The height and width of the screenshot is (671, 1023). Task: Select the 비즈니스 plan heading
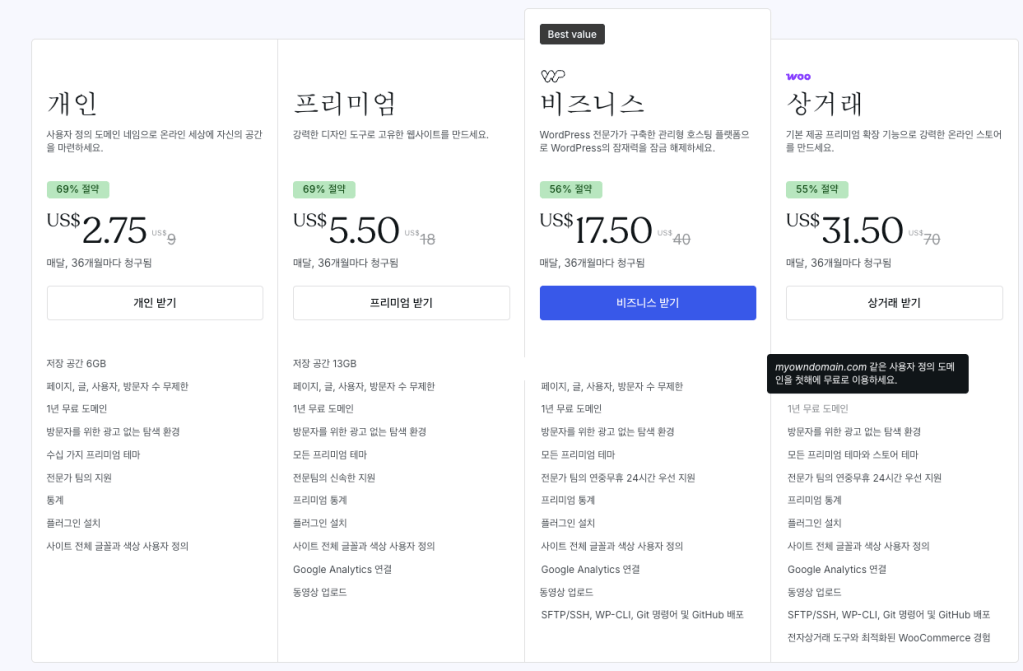tap(592, 103)
